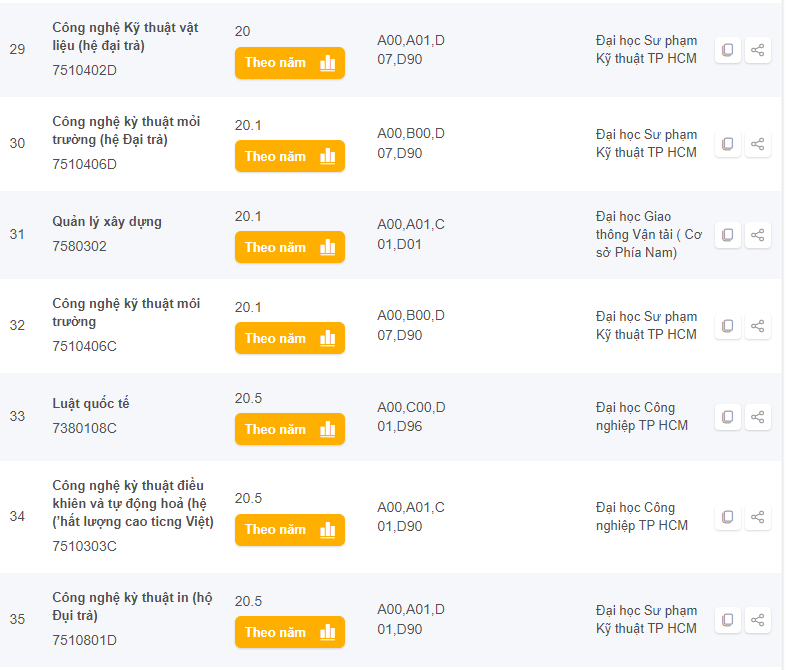This screenshot has height=670, width=786.
Task: Share row 34 entry with code 7510303C
Action: point(757,517)
